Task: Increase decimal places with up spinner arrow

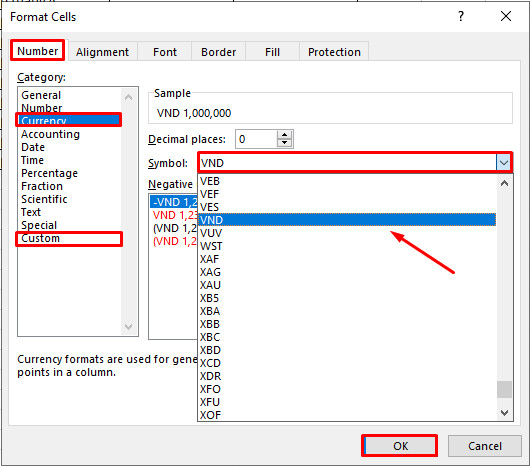Action: pyautogui.click(x=284, y=135)
